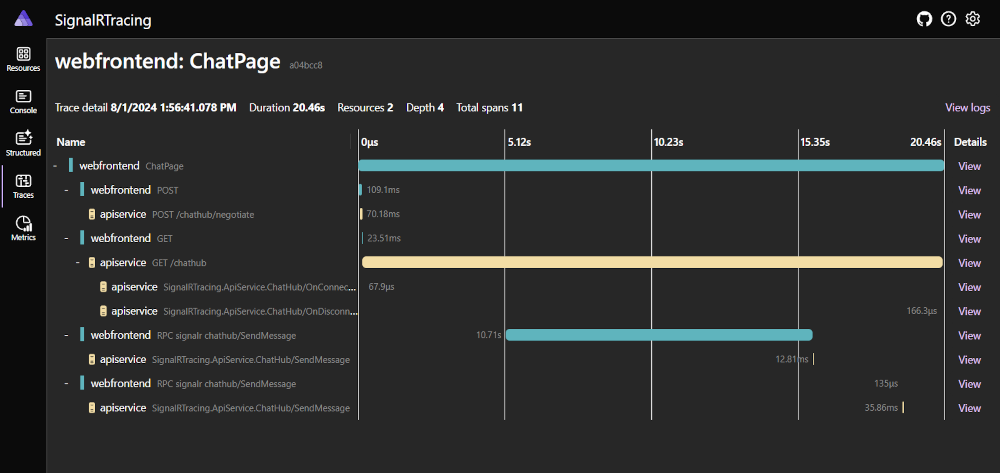This screenshot has height=473, width=1000.
Task: Open the GitHub repository icon
Action: (x=924, y=19)
